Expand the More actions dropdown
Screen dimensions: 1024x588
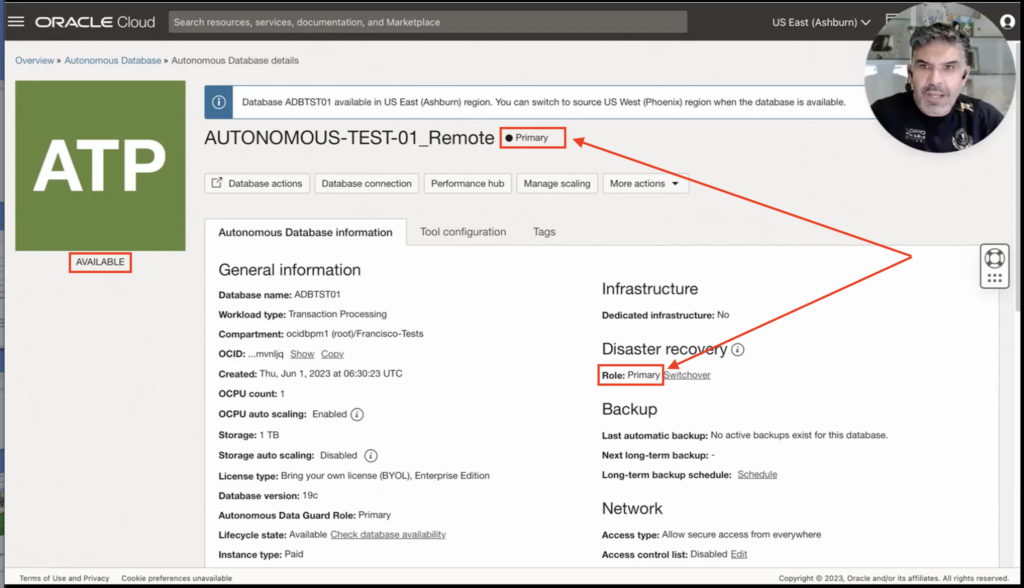[x=645, y=184]
